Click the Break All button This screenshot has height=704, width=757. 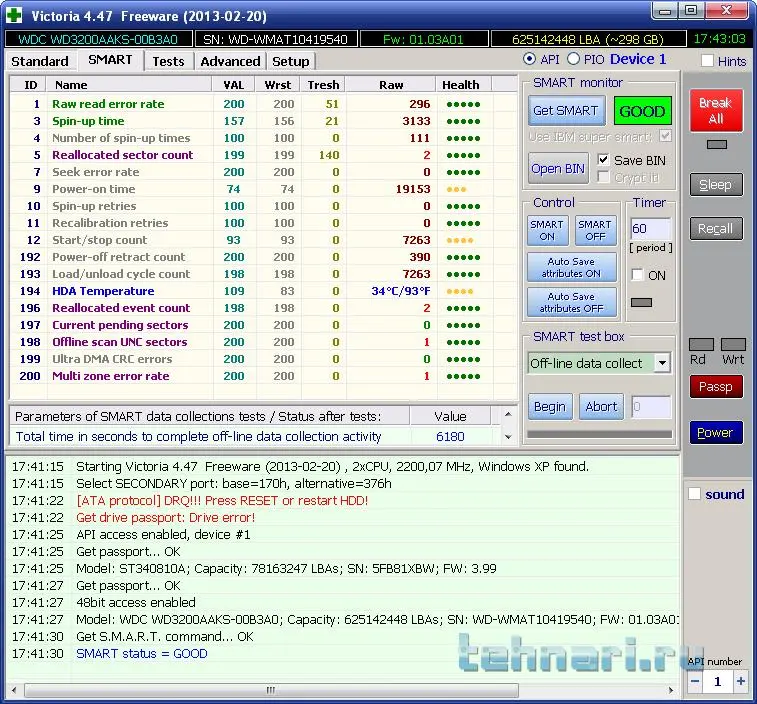tap(716, 111)
